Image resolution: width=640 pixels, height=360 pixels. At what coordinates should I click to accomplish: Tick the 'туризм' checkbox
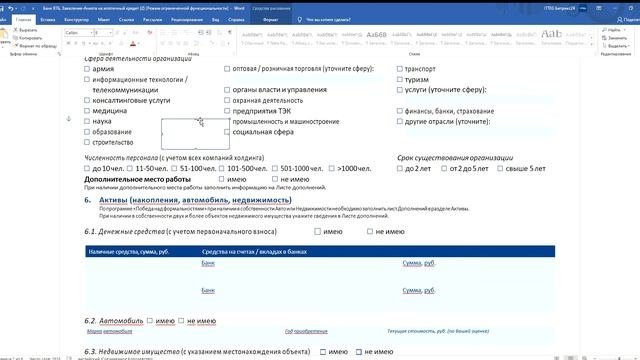400,80
